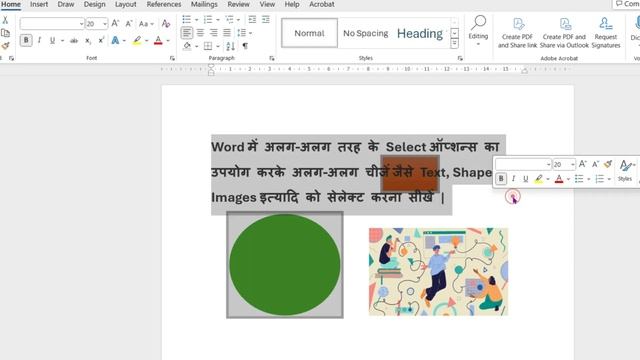Open the Design tab

point(94,4)
